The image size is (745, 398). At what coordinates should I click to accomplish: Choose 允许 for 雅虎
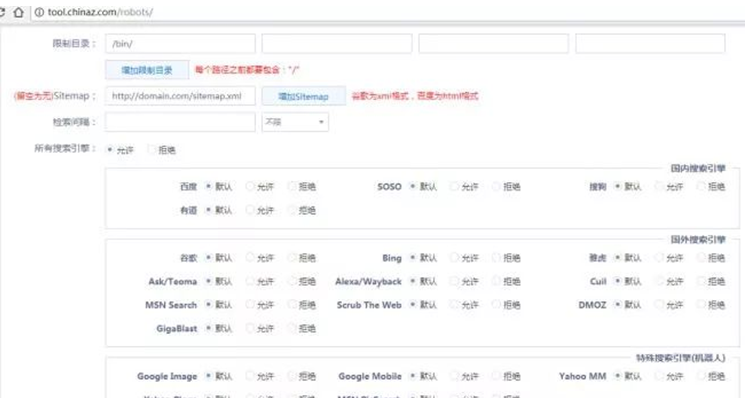(659, 257)
